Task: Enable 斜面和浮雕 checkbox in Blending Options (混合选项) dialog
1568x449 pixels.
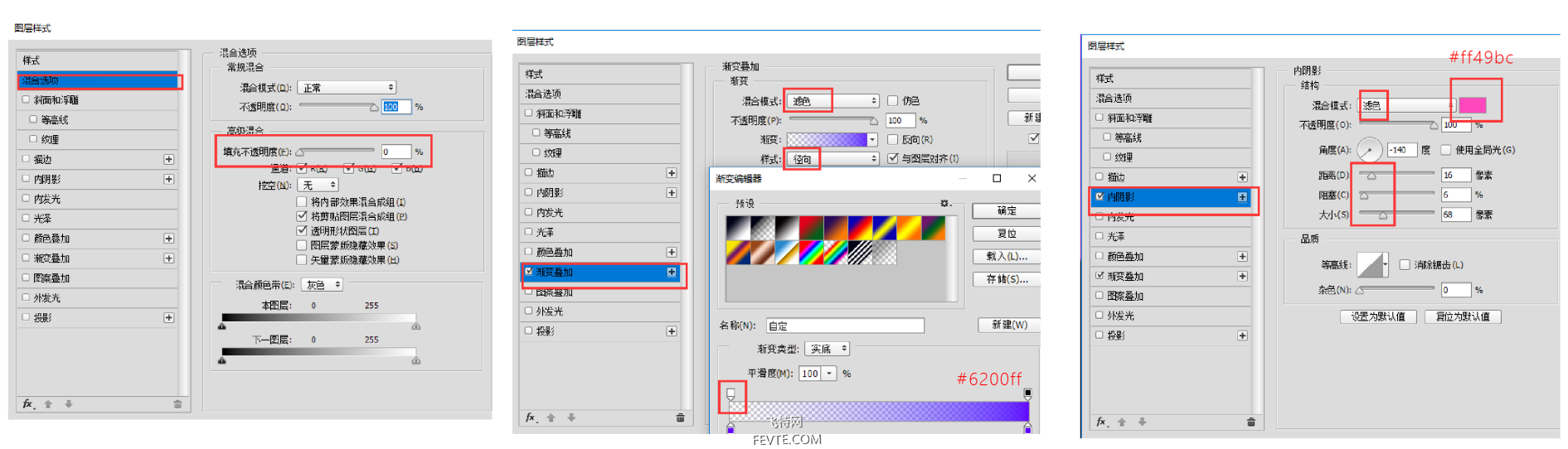Action: [26, 99]
